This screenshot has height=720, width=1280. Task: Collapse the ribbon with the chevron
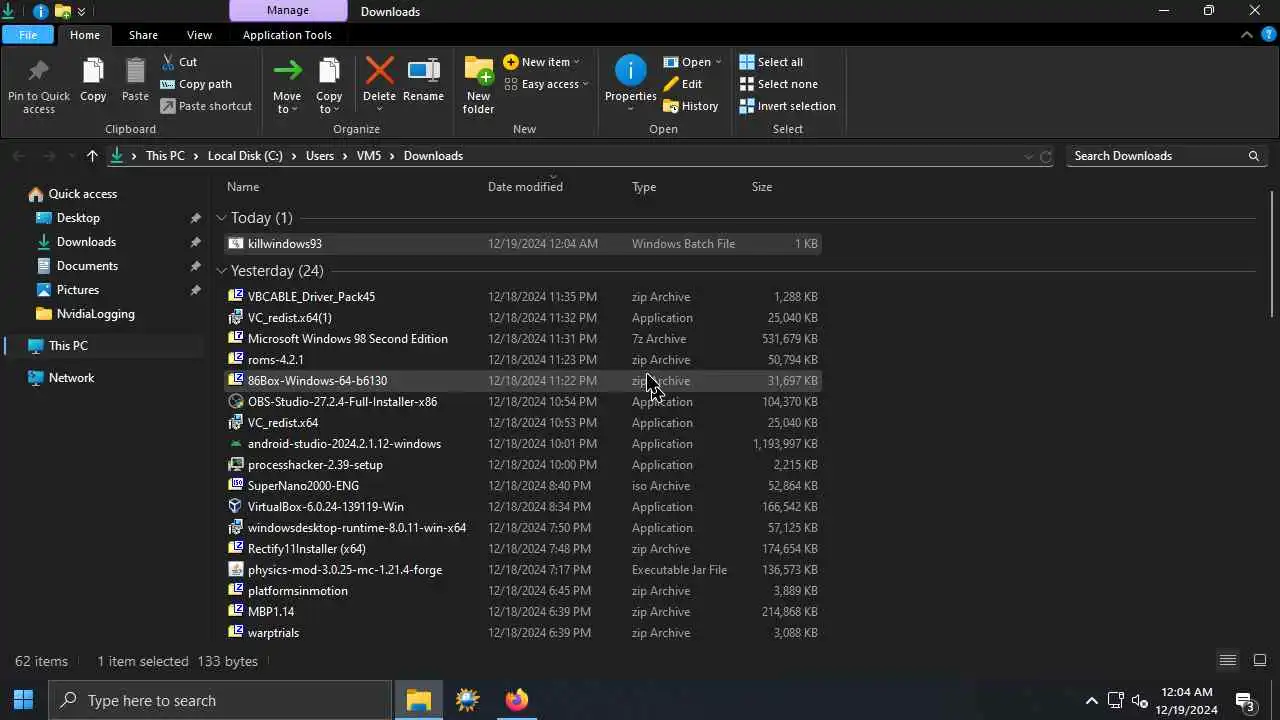click(x=1246, y=34)
